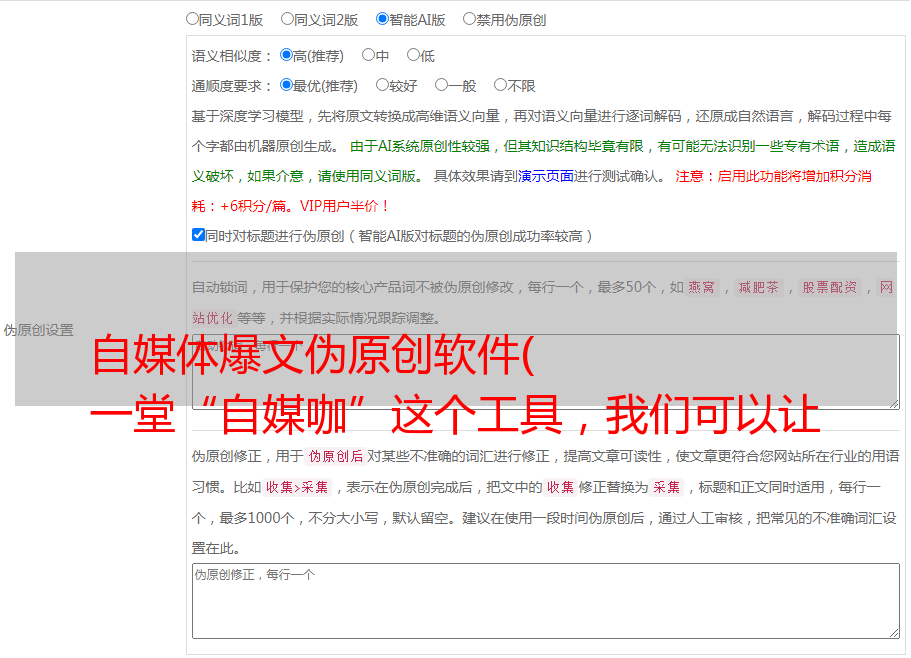This screenshot has width=911, height=658.
Task: Click the 注意：启用此功能将增加积分消 red notice
Action: [773, 176]
